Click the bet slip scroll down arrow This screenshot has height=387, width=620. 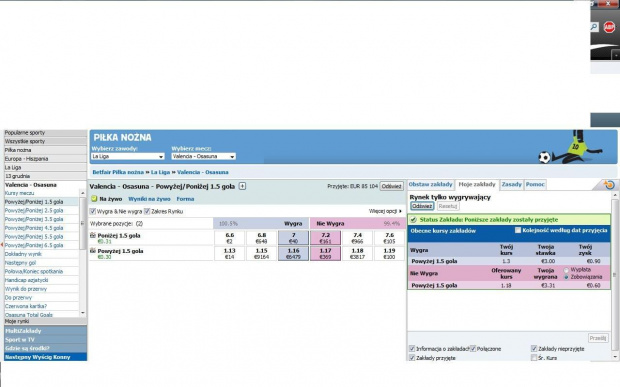[615, 357]
